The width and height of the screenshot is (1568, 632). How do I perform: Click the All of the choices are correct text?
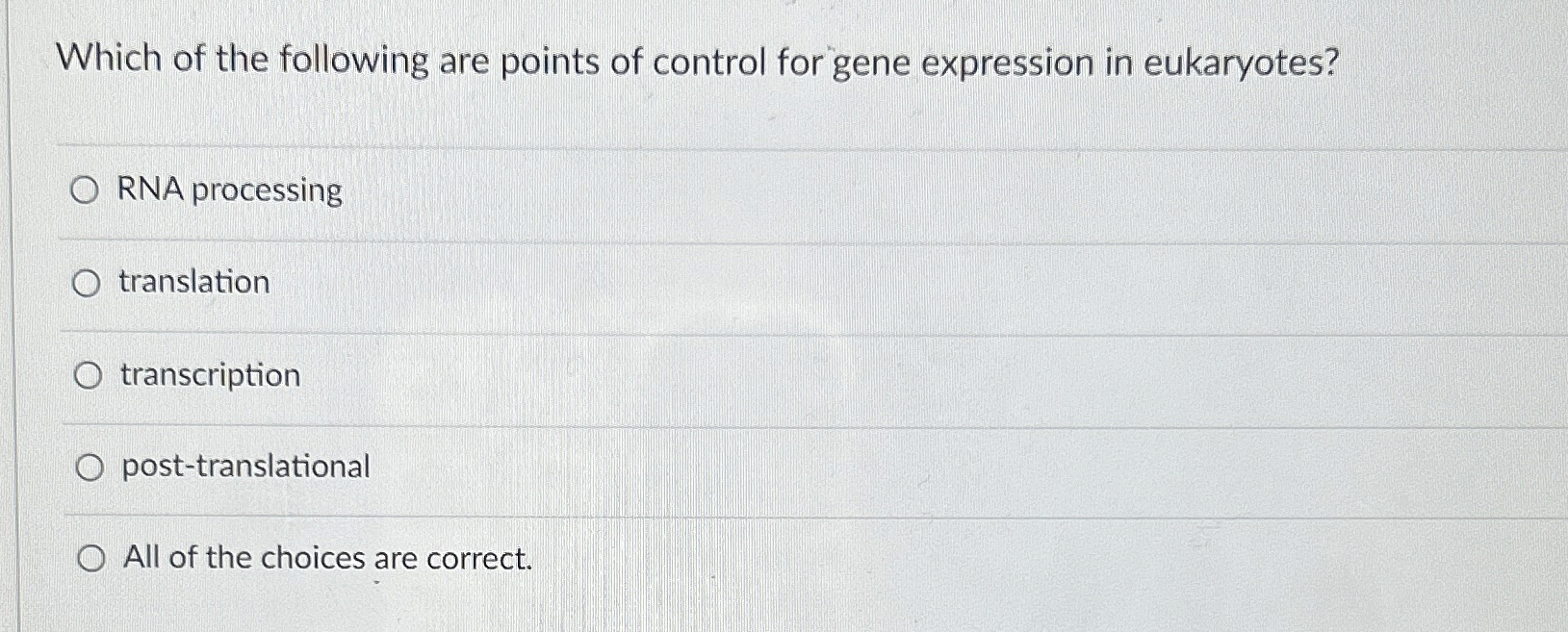coord(326,558)
